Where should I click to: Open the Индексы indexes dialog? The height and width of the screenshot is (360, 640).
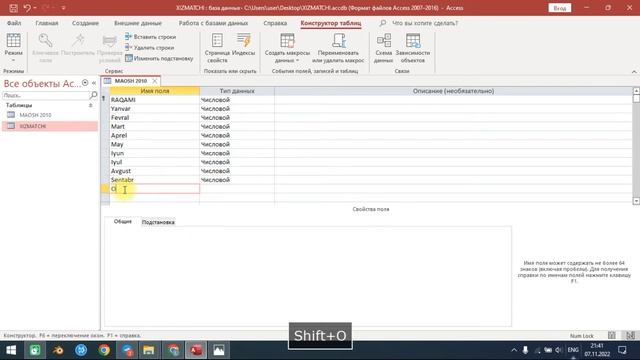tap(243, 44)
